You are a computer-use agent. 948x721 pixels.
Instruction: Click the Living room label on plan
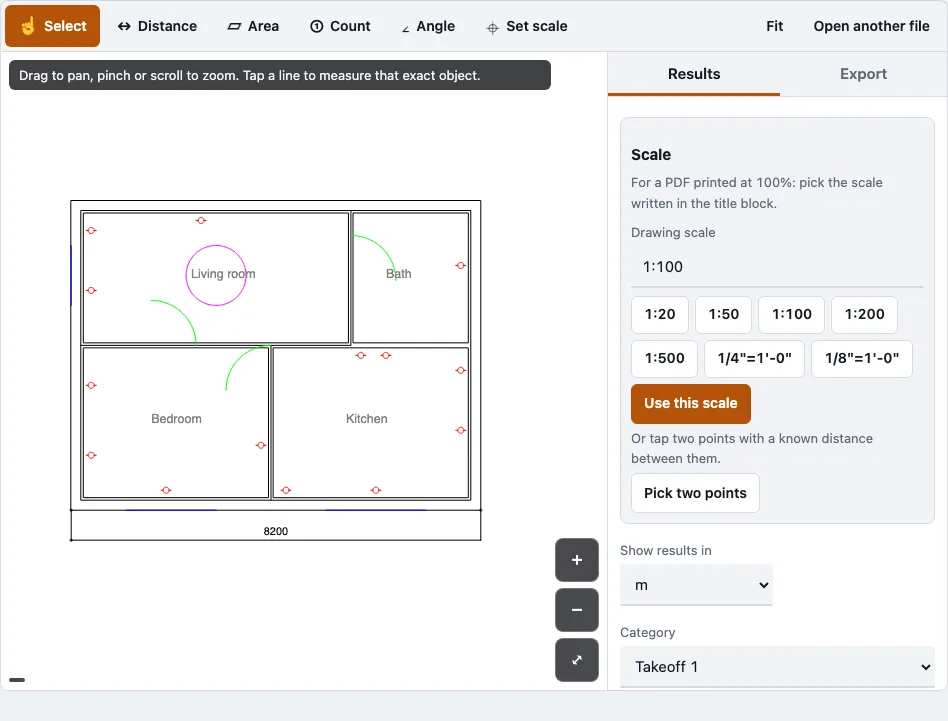(223, 274)
